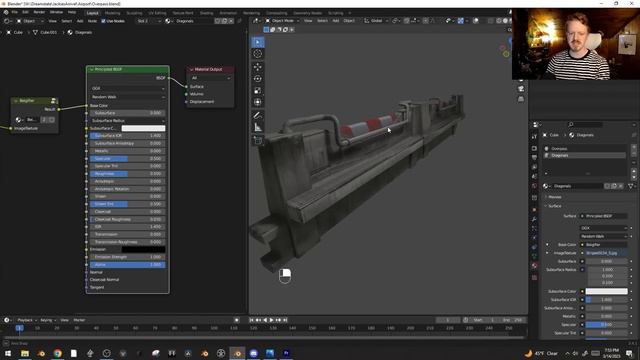Select the Move tool in viewport toolbar
Screen dimensions: 640x360
pyautogui.click(x=258, y=67)
